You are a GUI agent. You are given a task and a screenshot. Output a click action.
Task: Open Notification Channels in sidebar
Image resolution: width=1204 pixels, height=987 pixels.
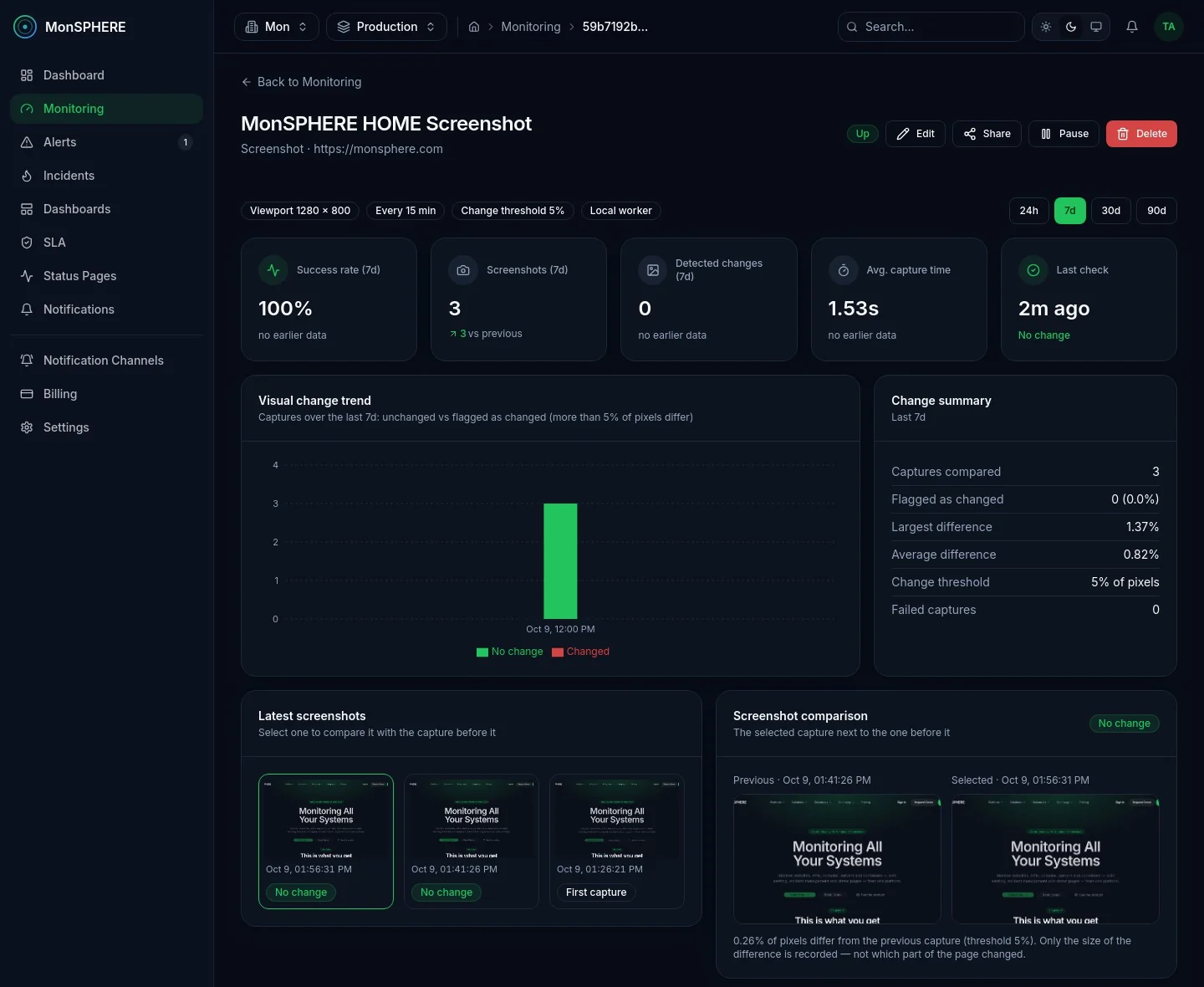coord(106,361)
